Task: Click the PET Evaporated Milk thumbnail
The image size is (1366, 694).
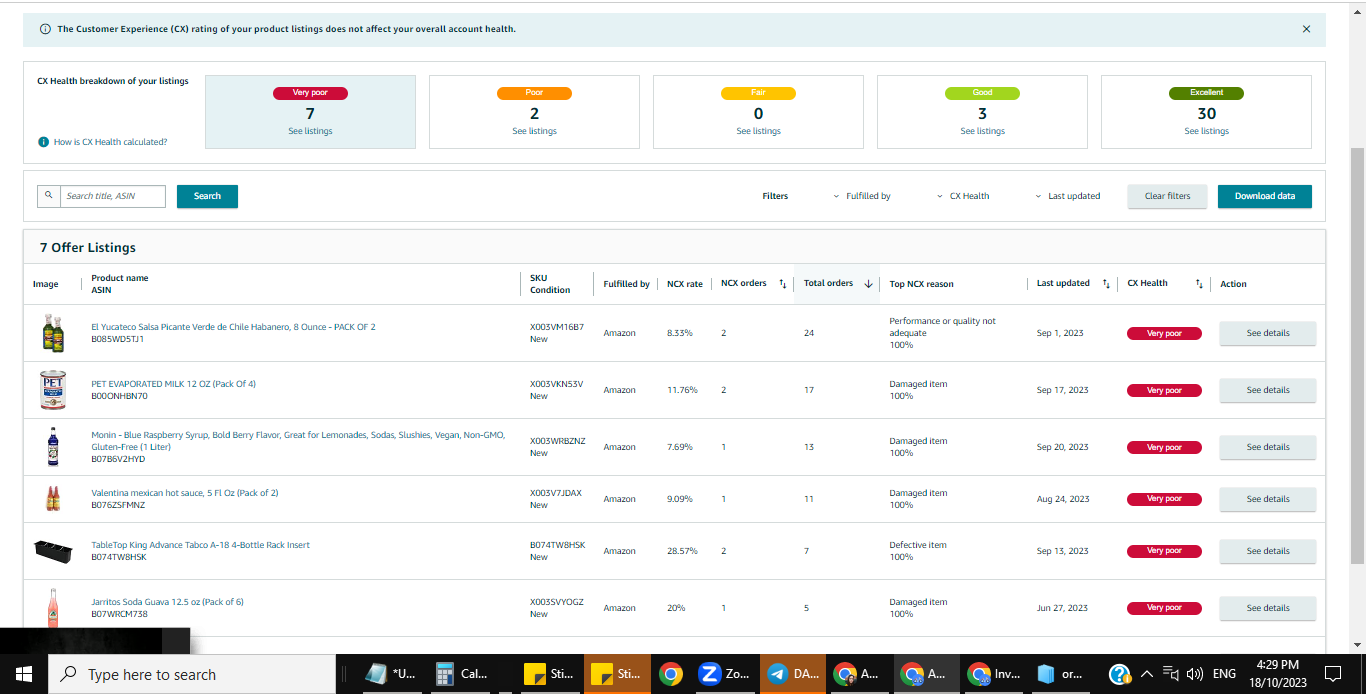Action: pyautogui.click(x=53, y=390)
